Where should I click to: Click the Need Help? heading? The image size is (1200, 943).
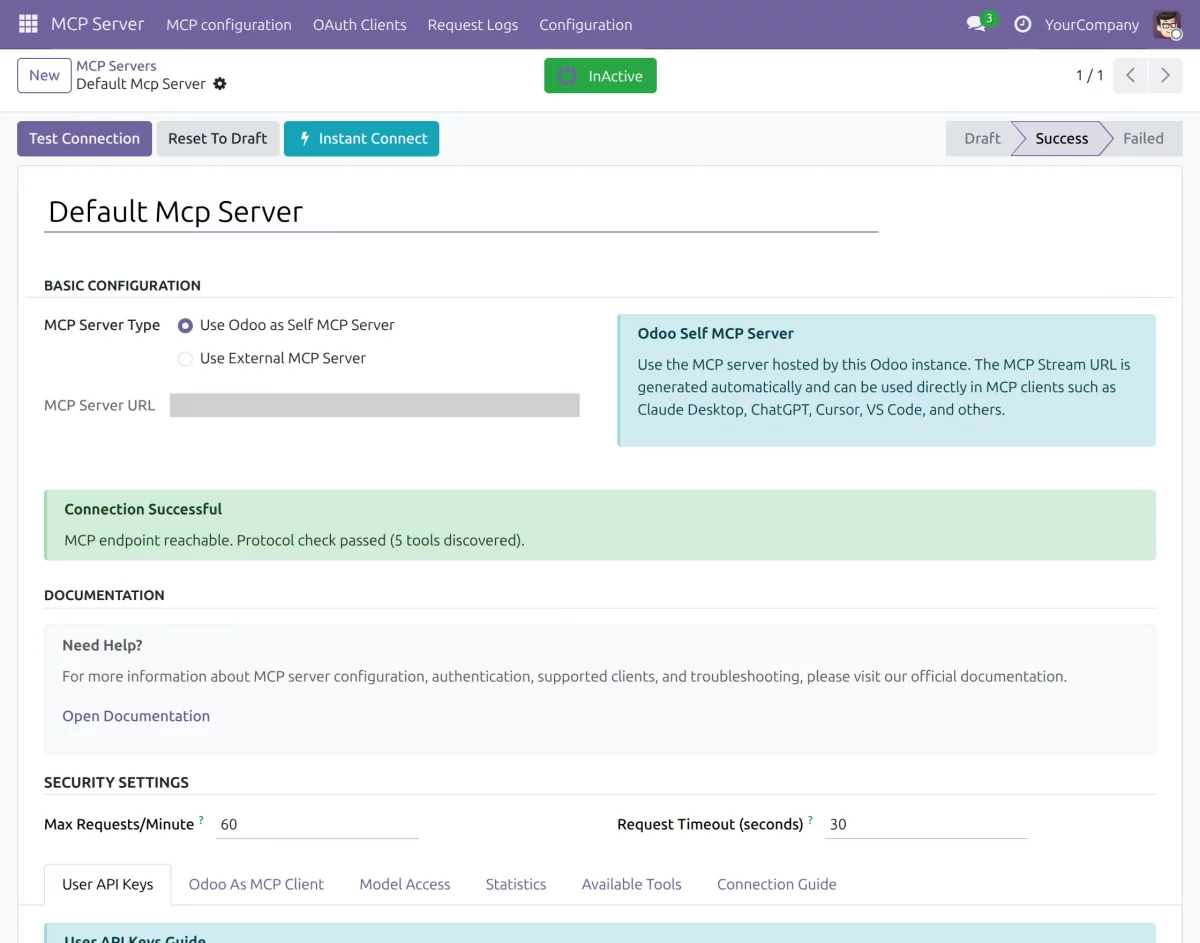click(x=102, y=646)
